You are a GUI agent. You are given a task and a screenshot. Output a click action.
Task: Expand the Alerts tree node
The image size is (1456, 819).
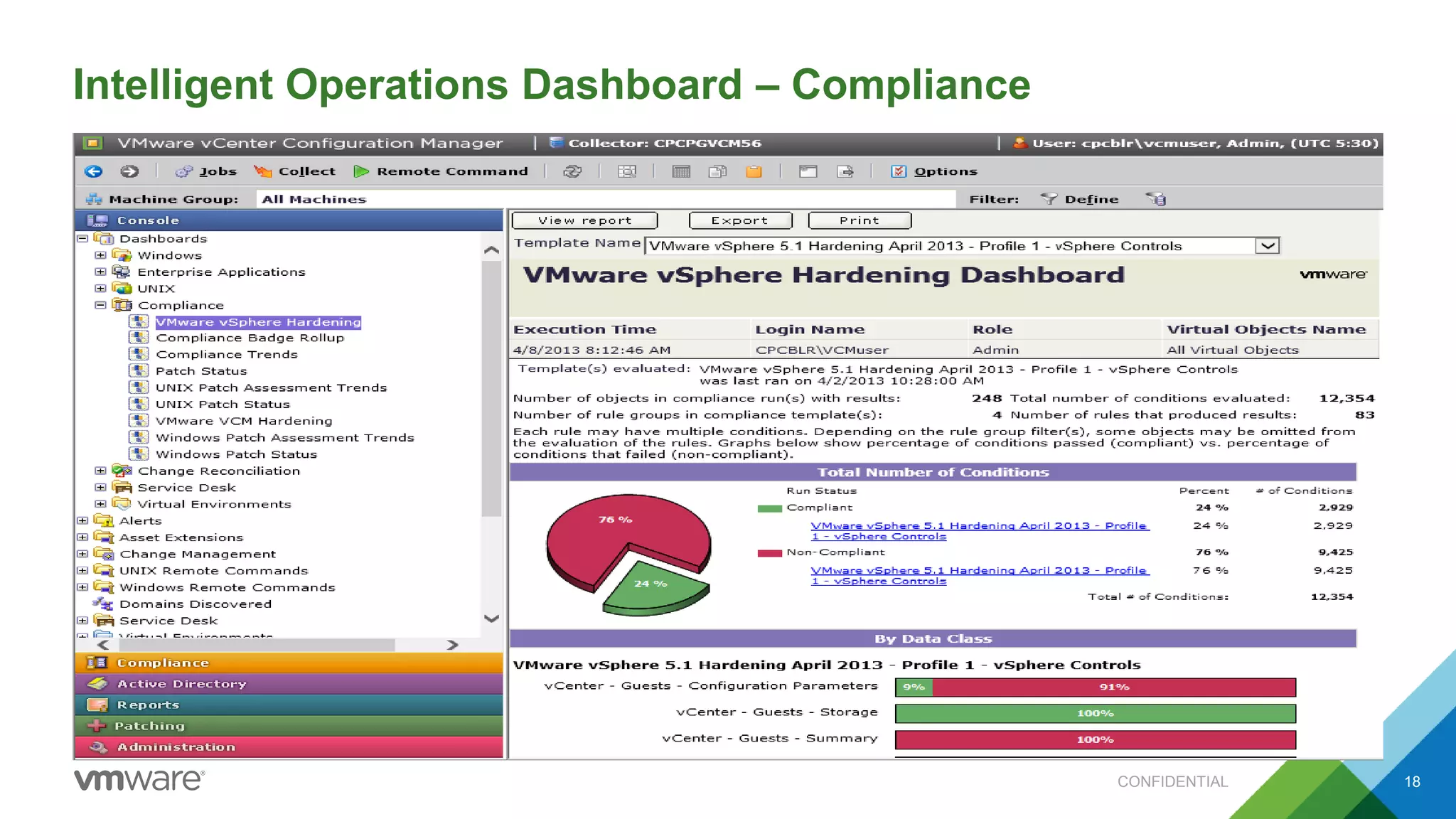(82, 520)
